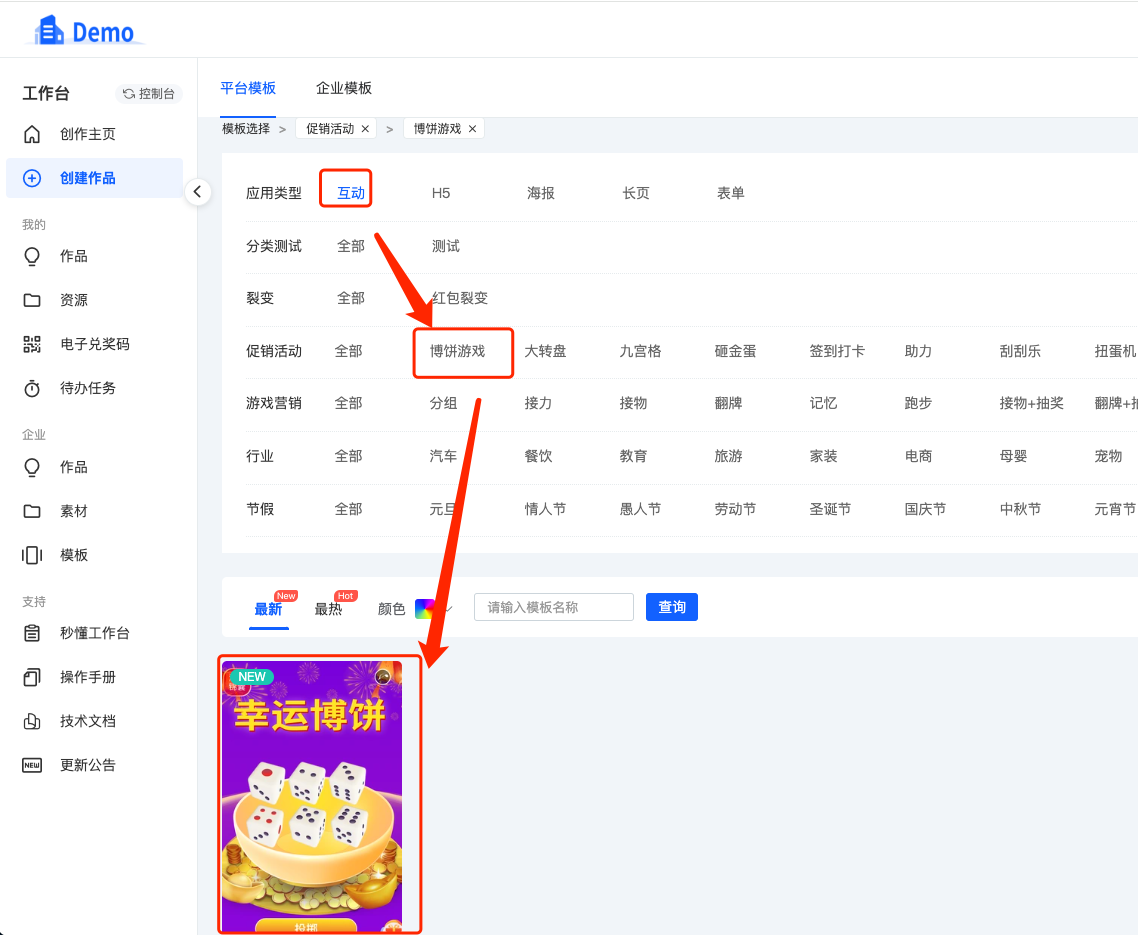1138x935 pixels.
Task: Open 待办任务 timer icon
Action: pyautogui.click(x=32, y=388)
